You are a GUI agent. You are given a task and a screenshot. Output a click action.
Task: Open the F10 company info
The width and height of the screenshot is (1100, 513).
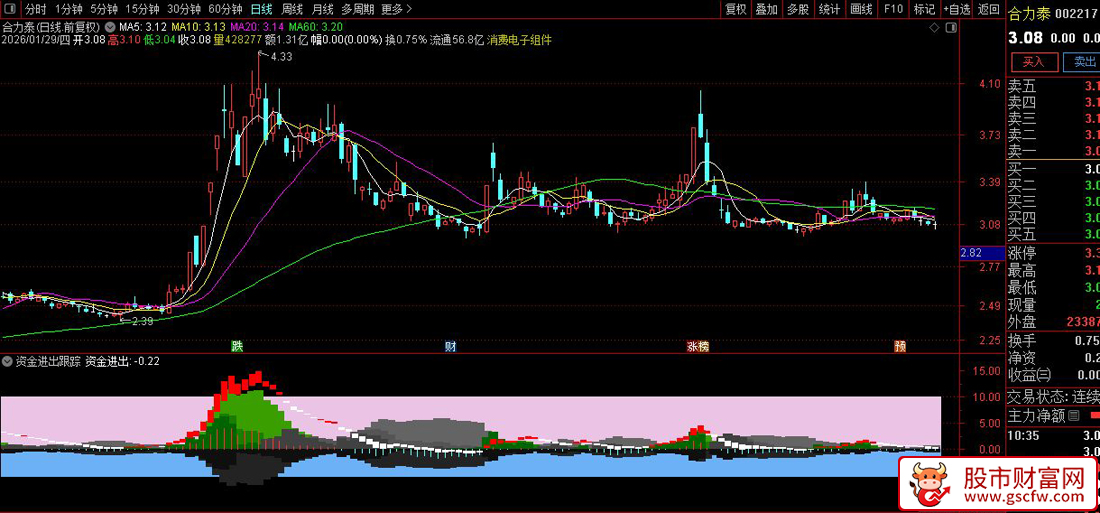[x=892, y=9]
